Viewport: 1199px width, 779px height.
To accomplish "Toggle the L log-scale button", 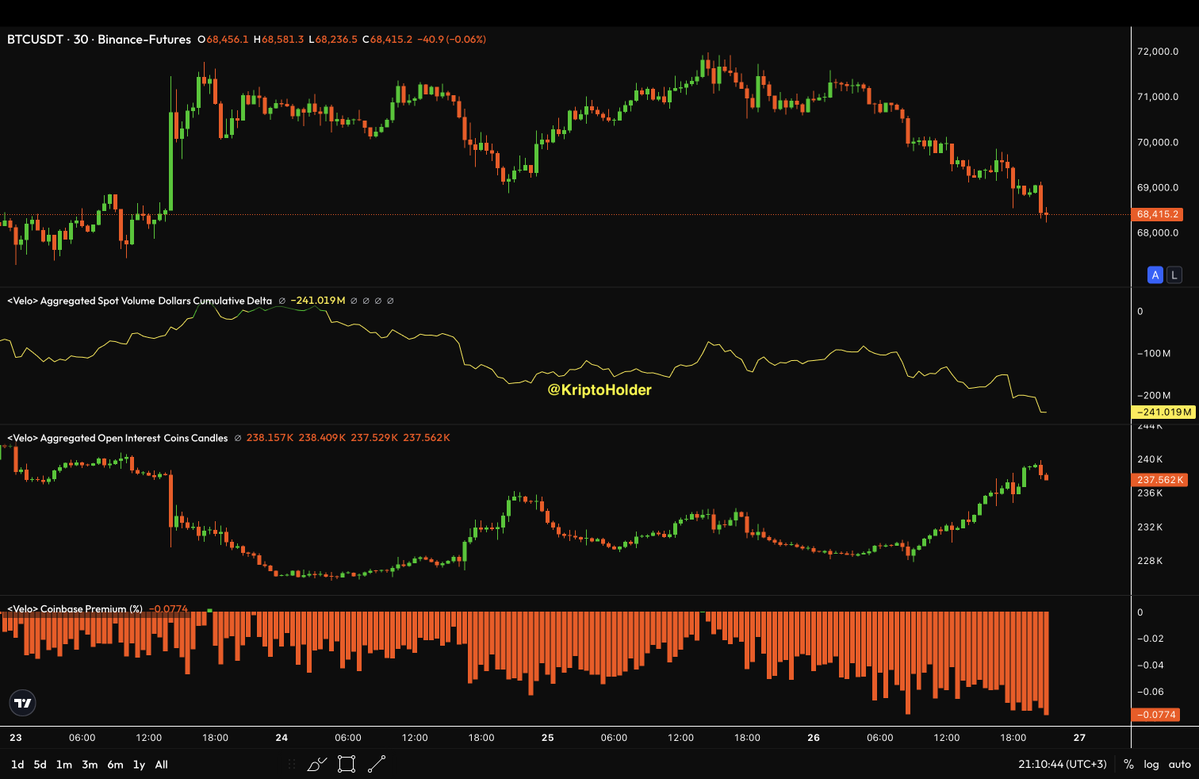I will click(x=1174, y=275).
